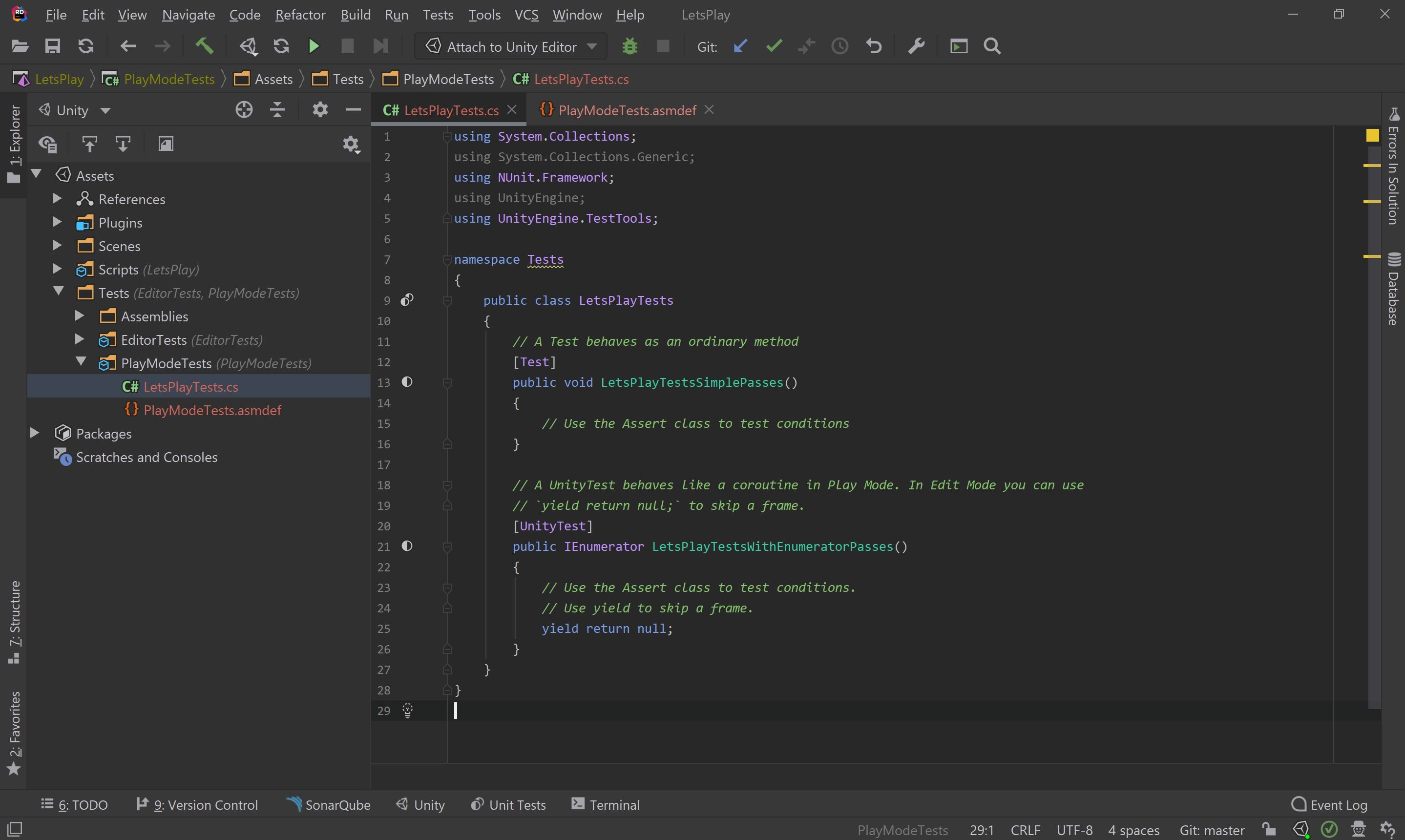This screenshot has width=1405, height=840.
Task: Expand the Packages node
Action: tap(35, 433)
